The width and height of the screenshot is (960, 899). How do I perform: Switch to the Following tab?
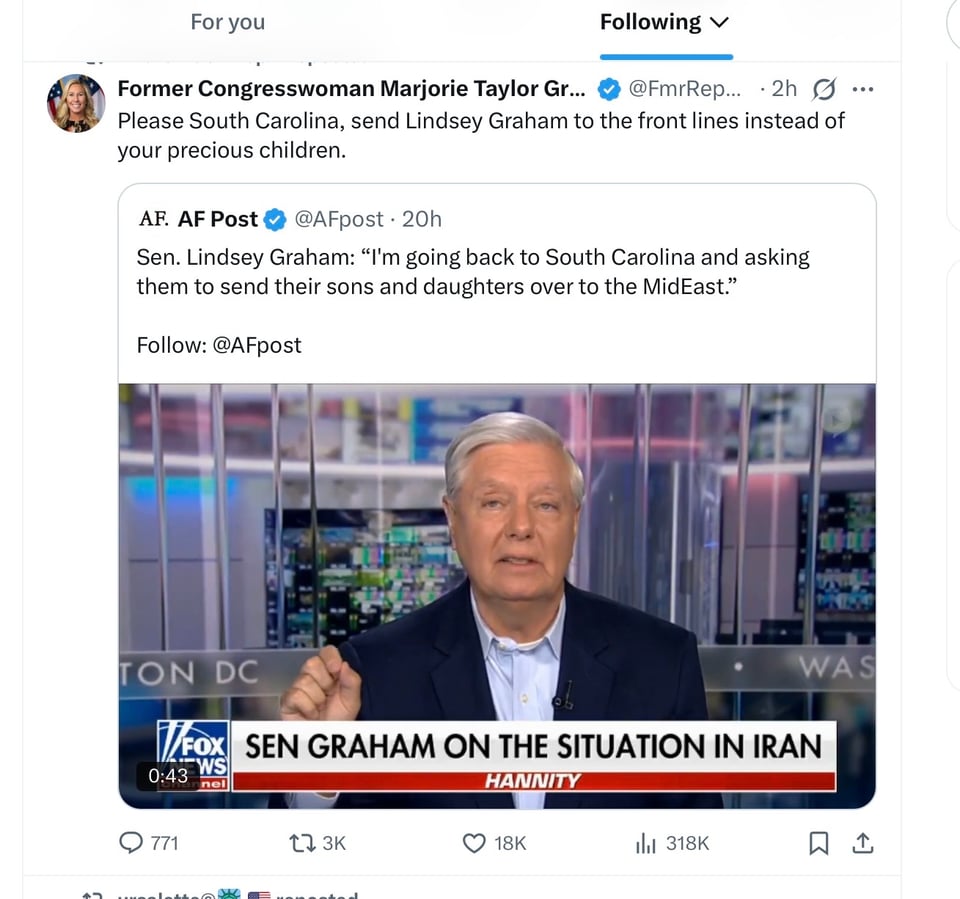[x=650, y=21]
